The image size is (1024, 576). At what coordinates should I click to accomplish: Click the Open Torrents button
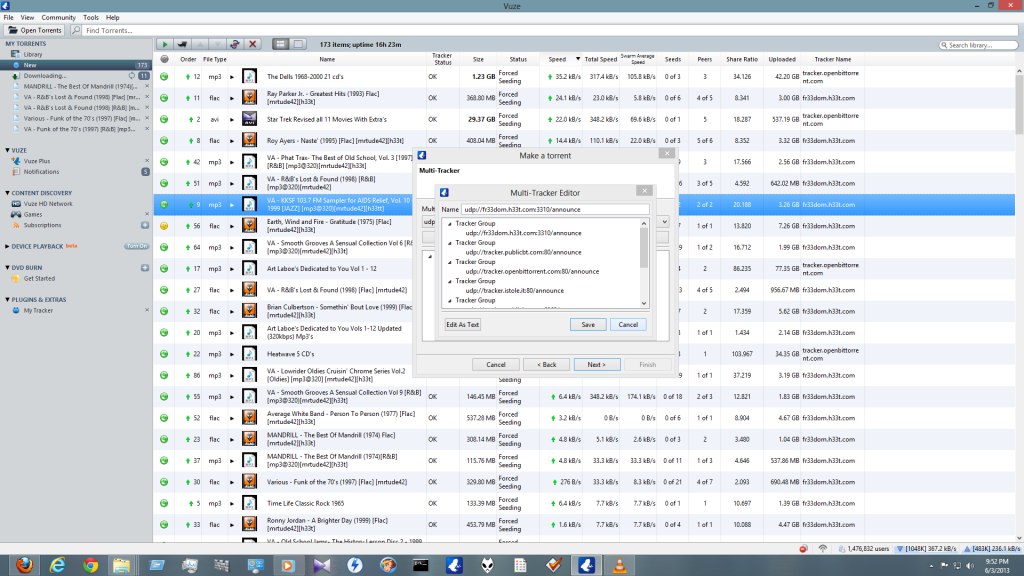35,30
